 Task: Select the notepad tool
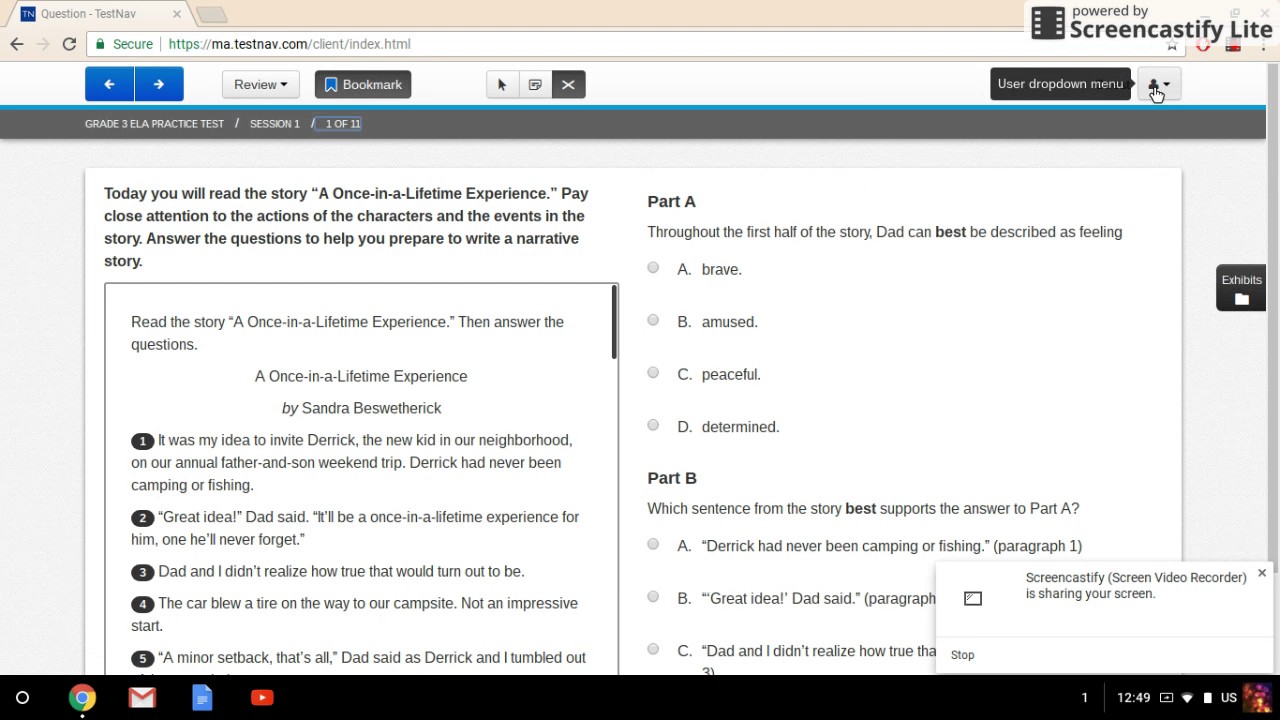click(535, 85)
